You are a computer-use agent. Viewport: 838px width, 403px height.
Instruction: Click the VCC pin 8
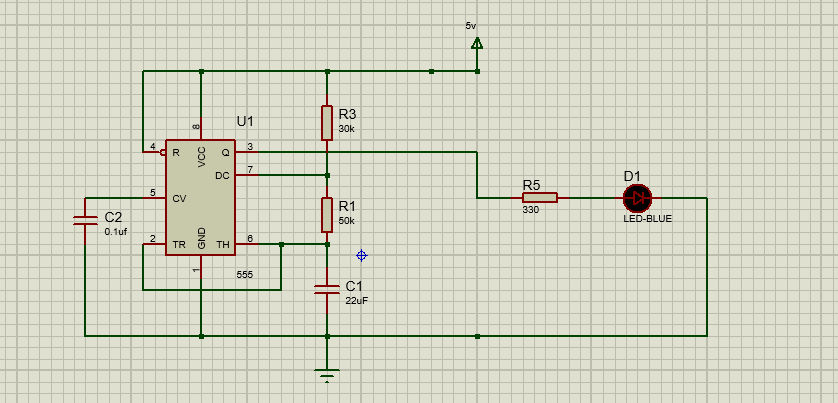tap(201, 129)
